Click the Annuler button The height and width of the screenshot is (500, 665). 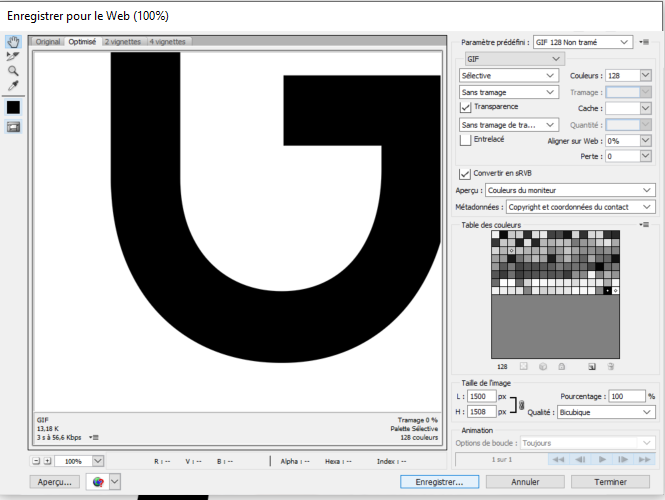[x=525, y=482]
